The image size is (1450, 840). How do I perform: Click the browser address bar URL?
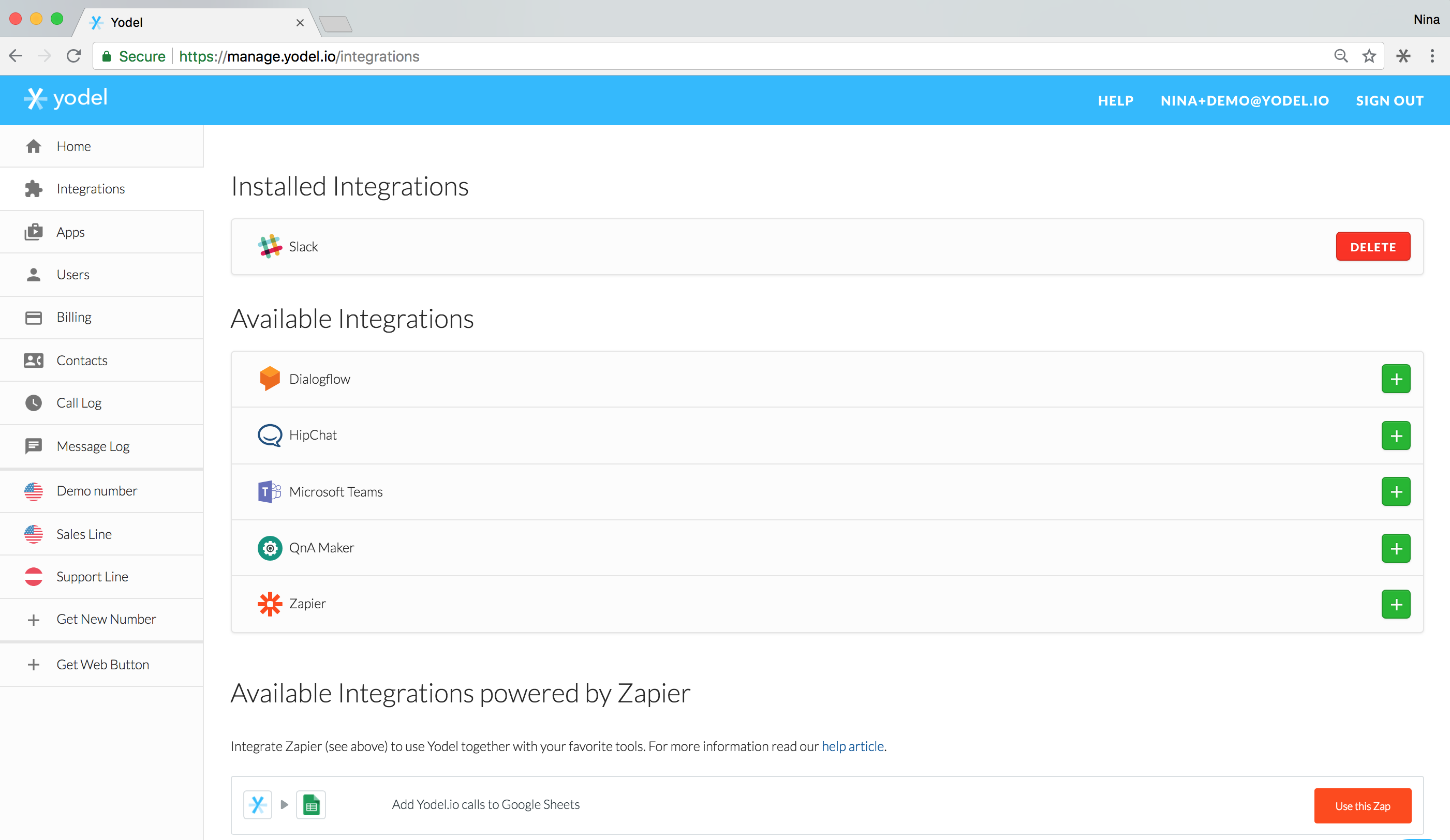[299, 56]
